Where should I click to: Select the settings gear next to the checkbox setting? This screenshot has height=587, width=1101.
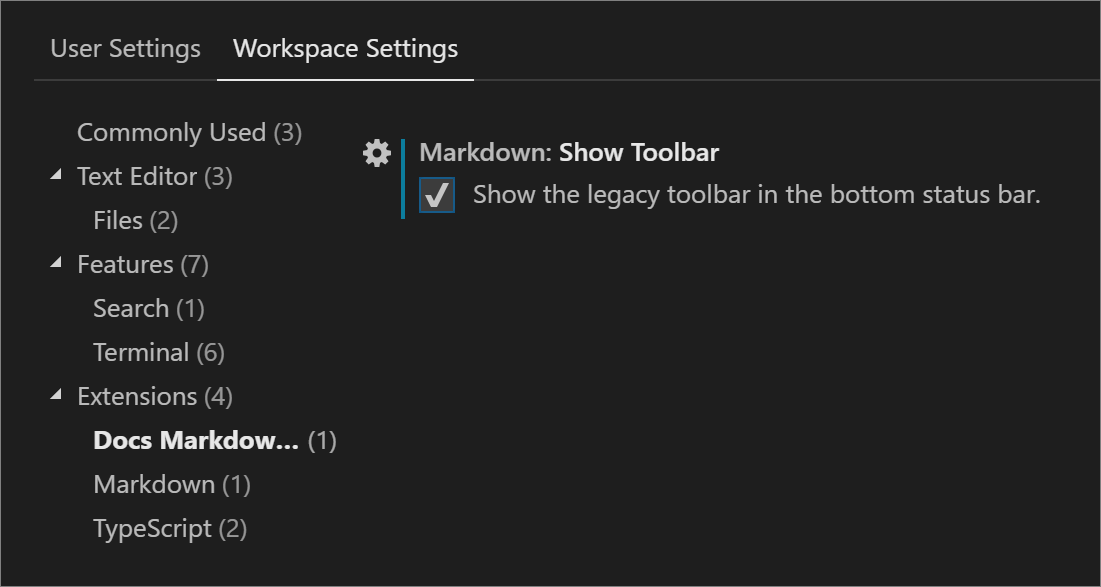click(x=376, y=153)
